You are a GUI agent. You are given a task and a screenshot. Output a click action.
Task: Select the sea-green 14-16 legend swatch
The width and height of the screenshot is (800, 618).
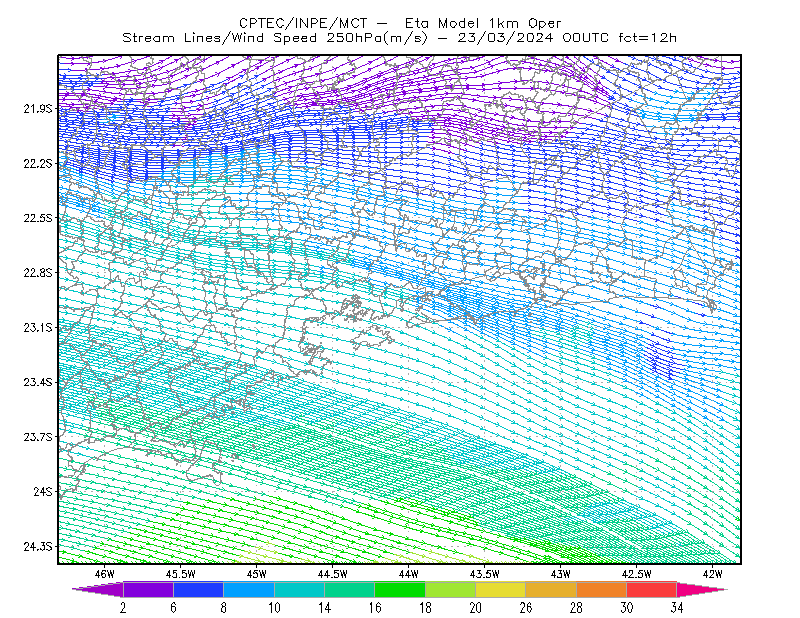coord(349,589)
